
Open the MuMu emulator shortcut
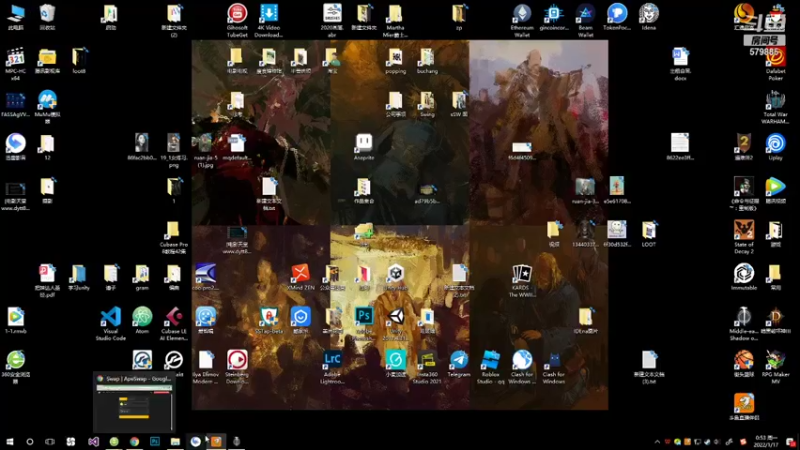pos(47,107)
